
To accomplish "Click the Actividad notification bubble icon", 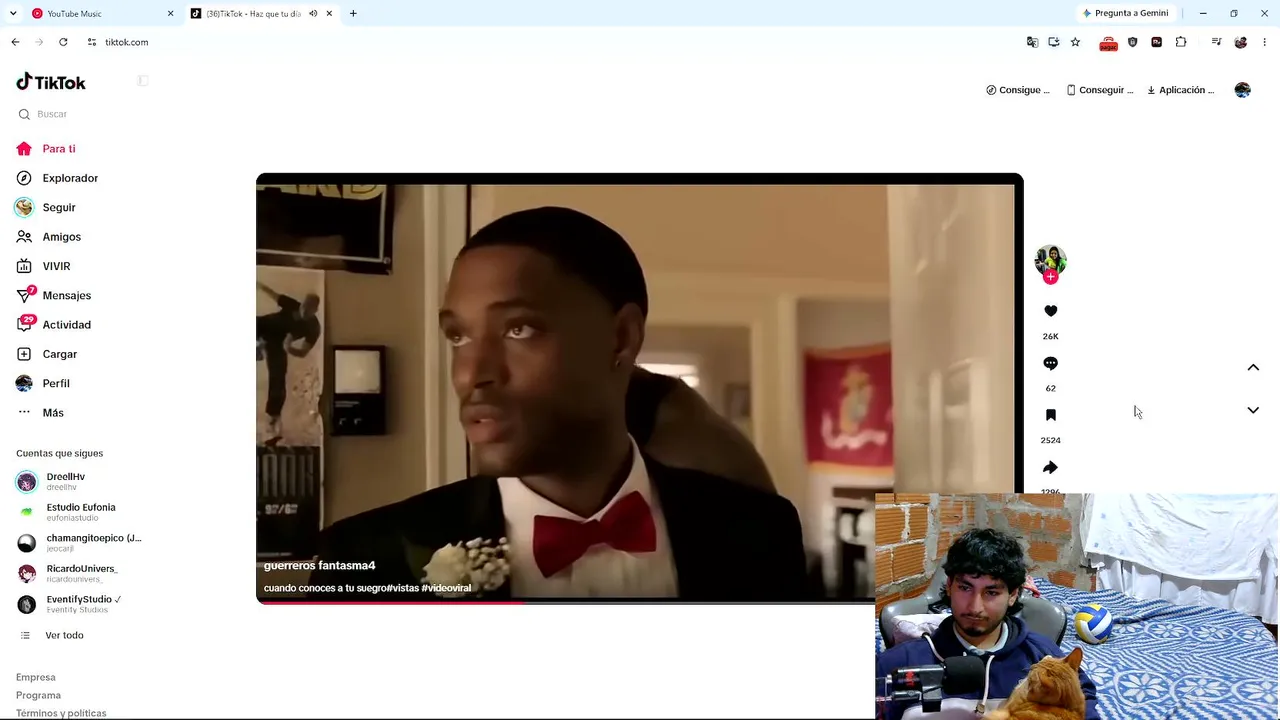I will (x=24, y=325).
